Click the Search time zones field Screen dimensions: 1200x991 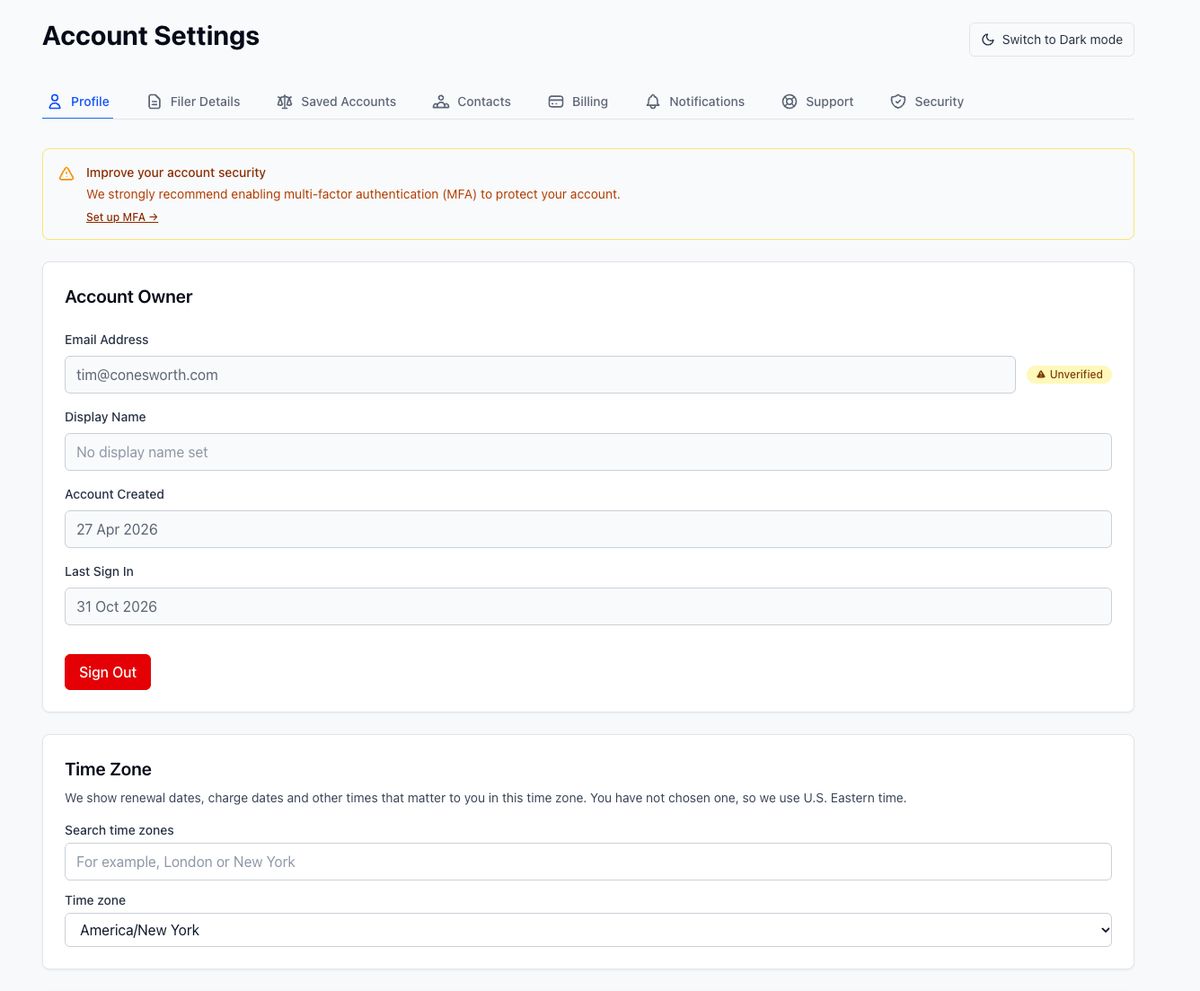click(588, 862)
